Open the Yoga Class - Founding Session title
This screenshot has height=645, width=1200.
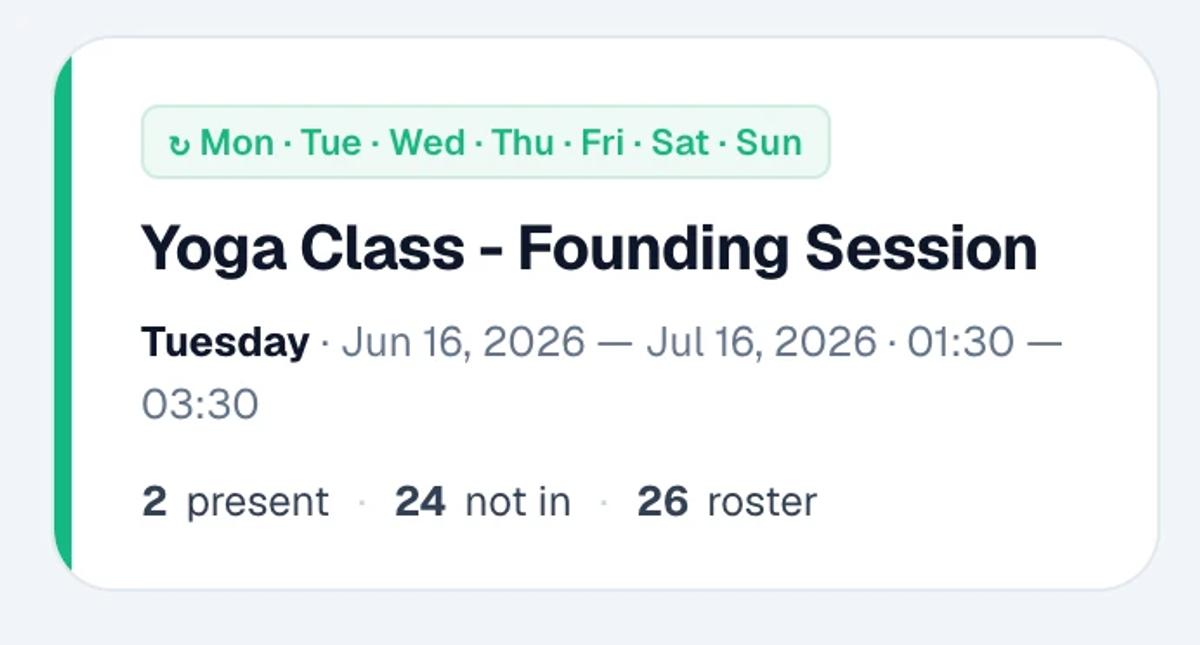coord(589,249)
